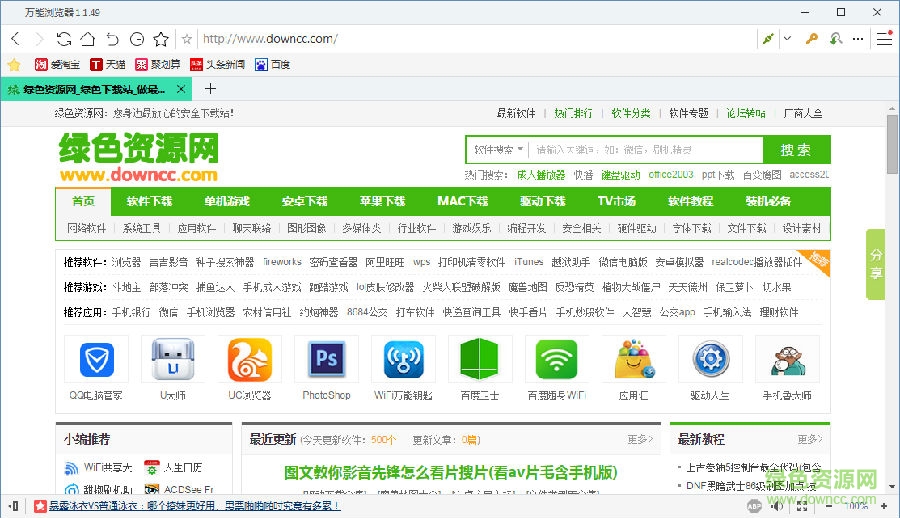The height and width of the screenshot is (518, 900).
Task: Open the TV市场 navigation item
Action: click(x=616, y=201)
